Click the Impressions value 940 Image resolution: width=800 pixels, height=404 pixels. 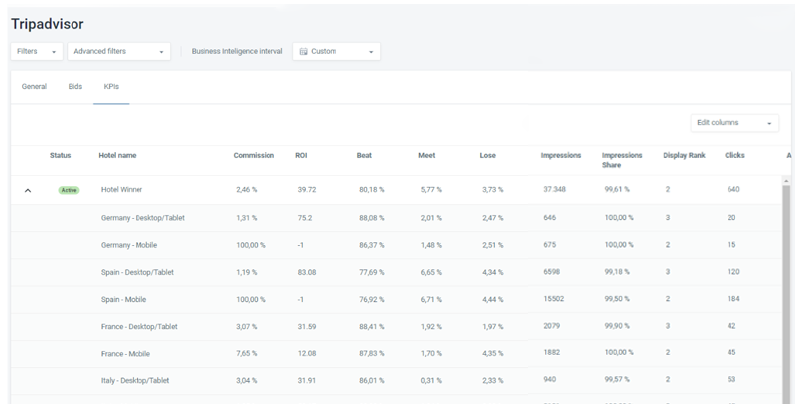coord(549,380)
